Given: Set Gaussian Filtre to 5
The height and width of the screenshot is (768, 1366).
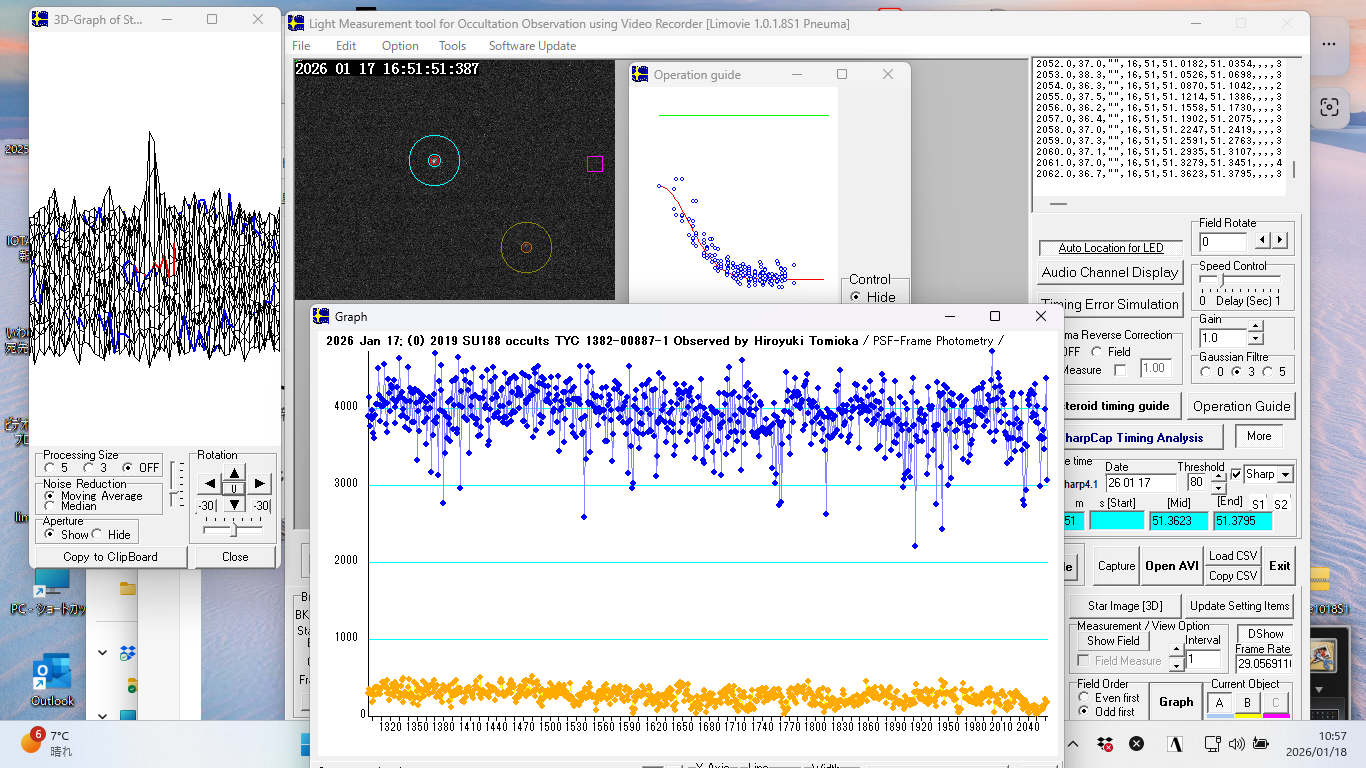Looking at the screenshot, I should [1268, 372].
